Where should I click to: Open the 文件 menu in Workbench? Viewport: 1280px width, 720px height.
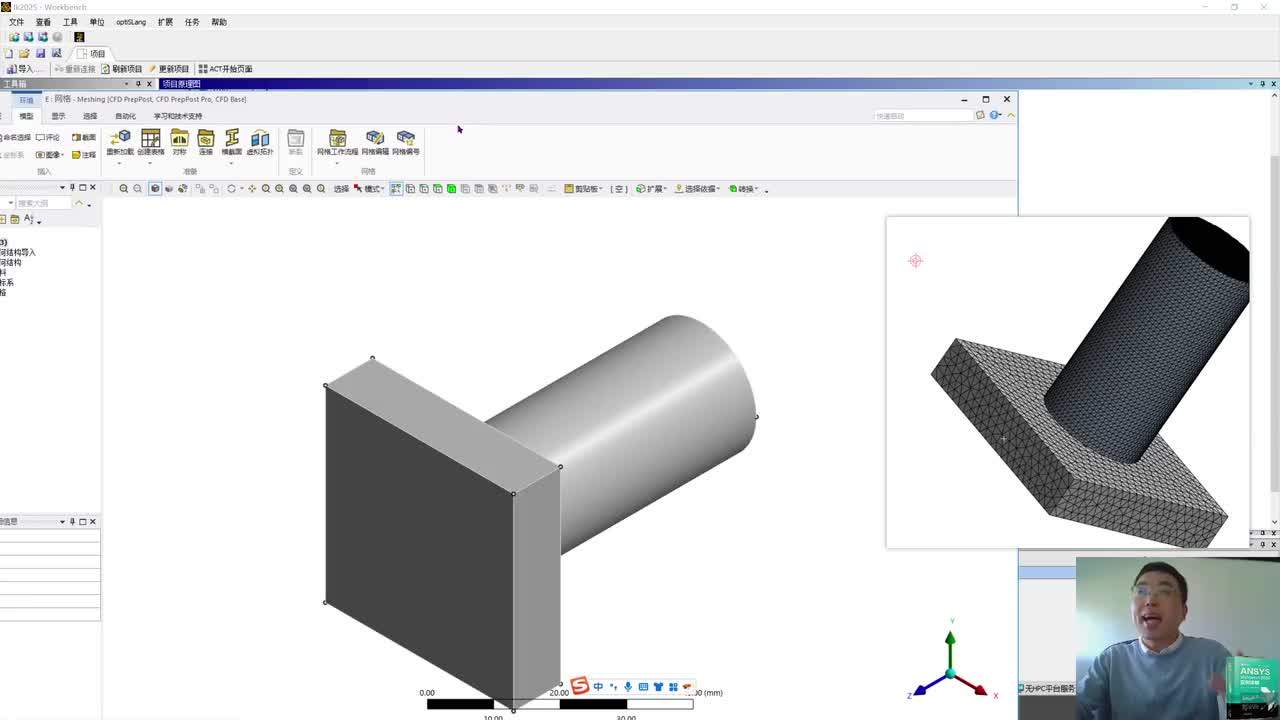pos(16,22)
